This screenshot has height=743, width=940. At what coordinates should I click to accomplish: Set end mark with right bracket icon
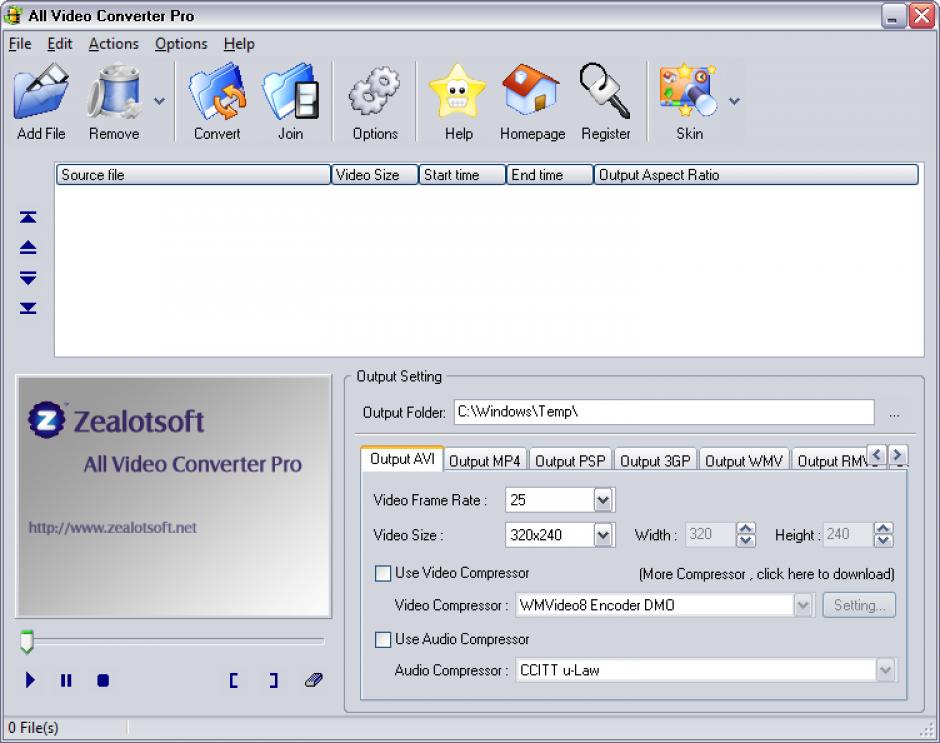click(x=273, y=680)
